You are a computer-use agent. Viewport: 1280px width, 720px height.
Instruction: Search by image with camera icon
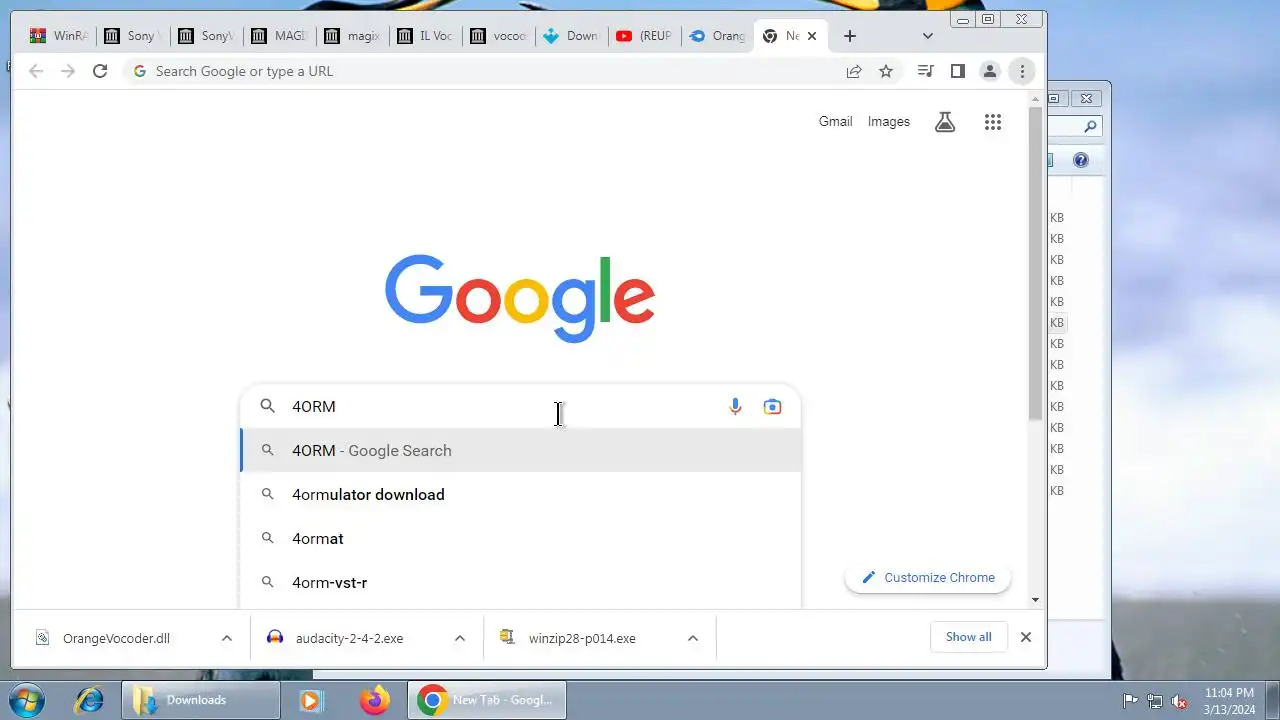(772, 406)
